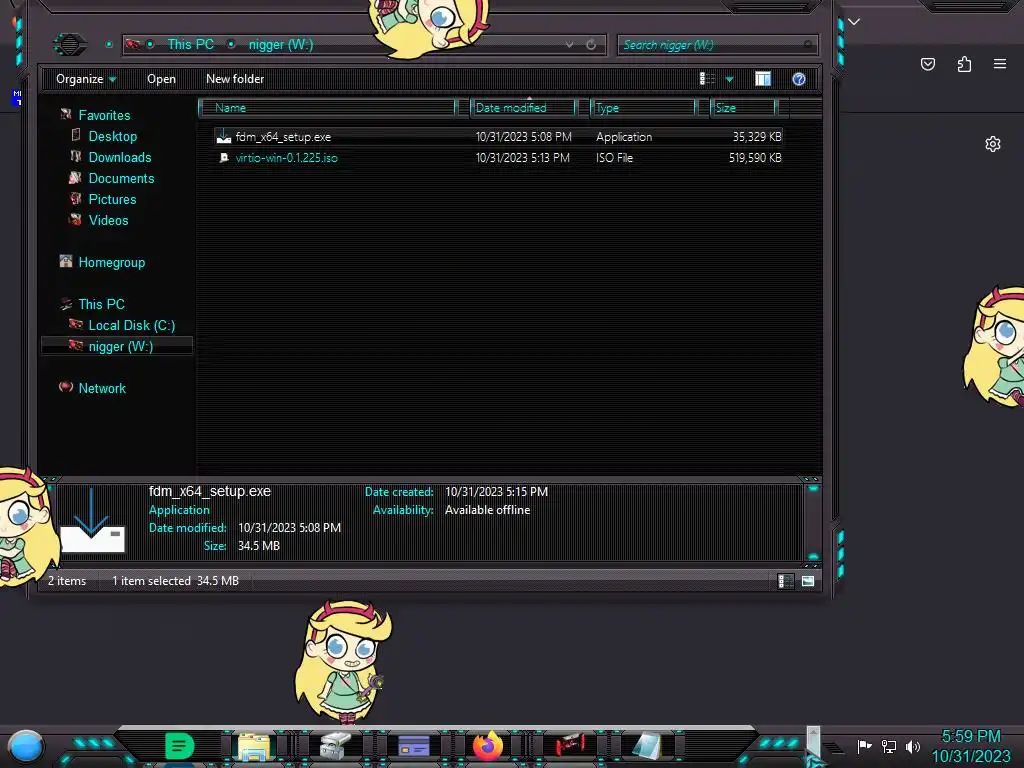
Task: Click the drive icon in the address bar
Action: [133, 44]
